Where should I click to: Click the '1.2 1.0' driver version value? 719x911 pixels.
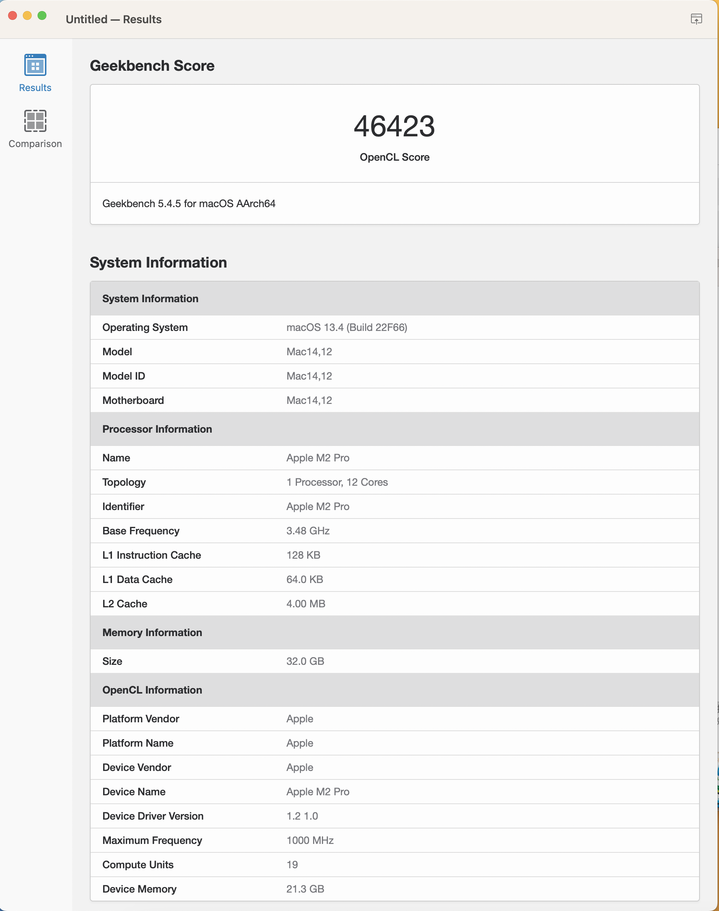click(x=302, y=817)
